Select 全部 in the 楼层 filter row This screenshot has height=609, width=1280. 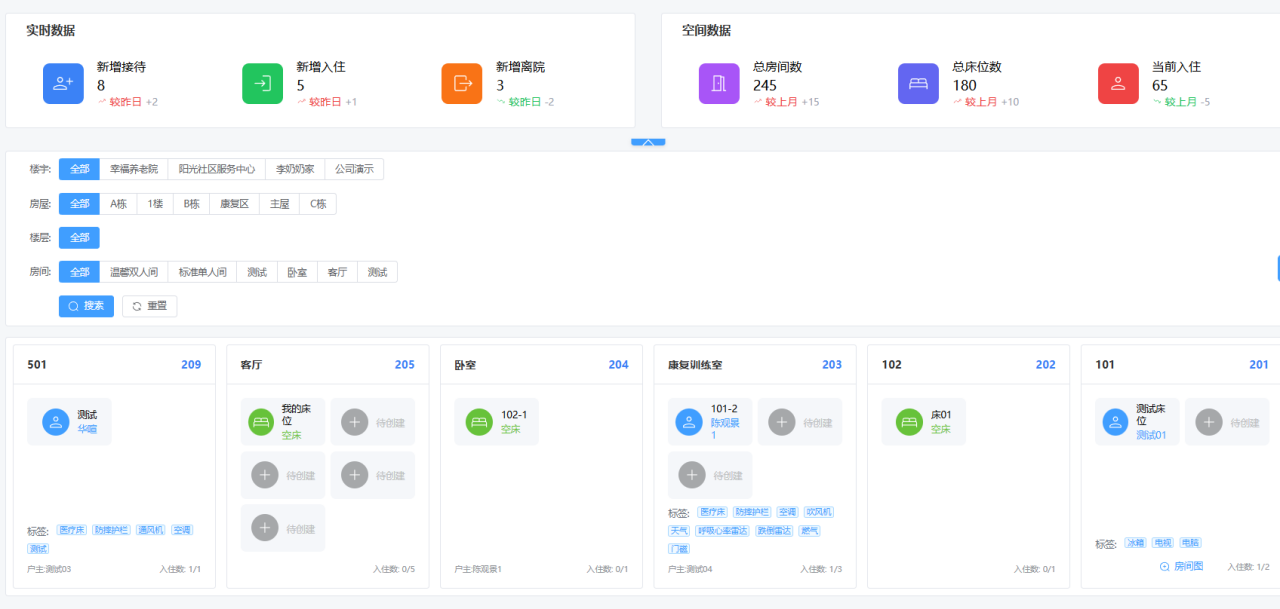(x=79, y=238)
